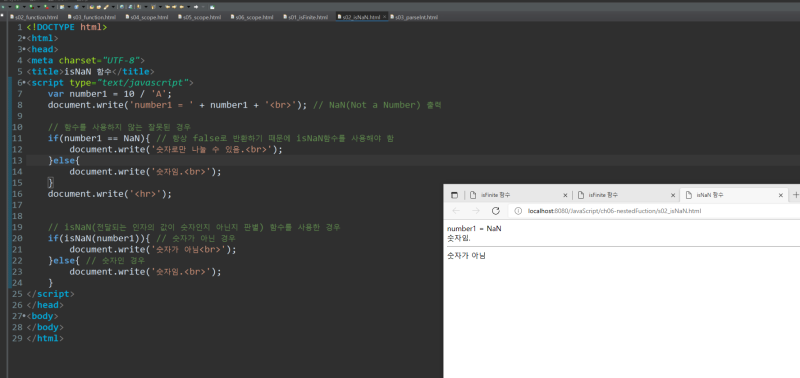800x378 pixels.
Task: Click the '숫자로만 나눌 수 있음' write line
Action: point(176,149)
